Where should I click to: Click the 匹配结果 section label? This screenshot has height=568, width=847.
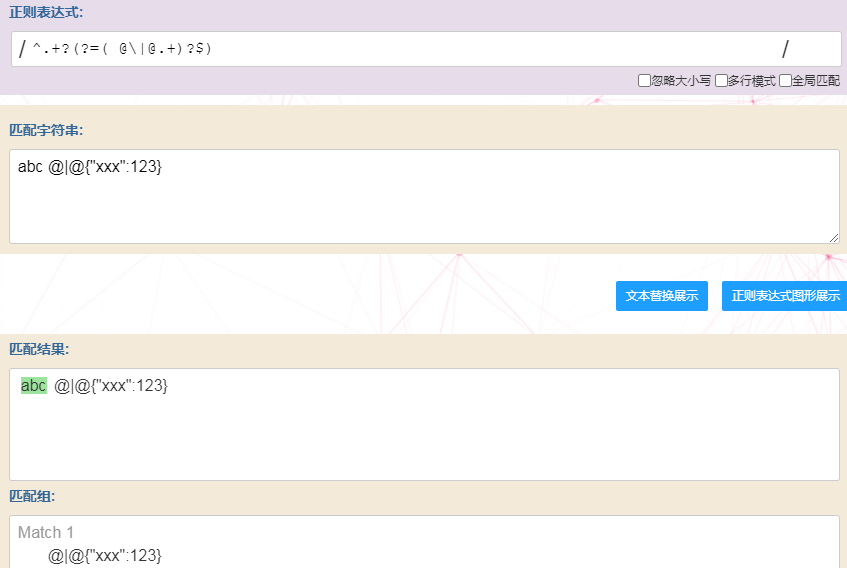coord(39,349)
